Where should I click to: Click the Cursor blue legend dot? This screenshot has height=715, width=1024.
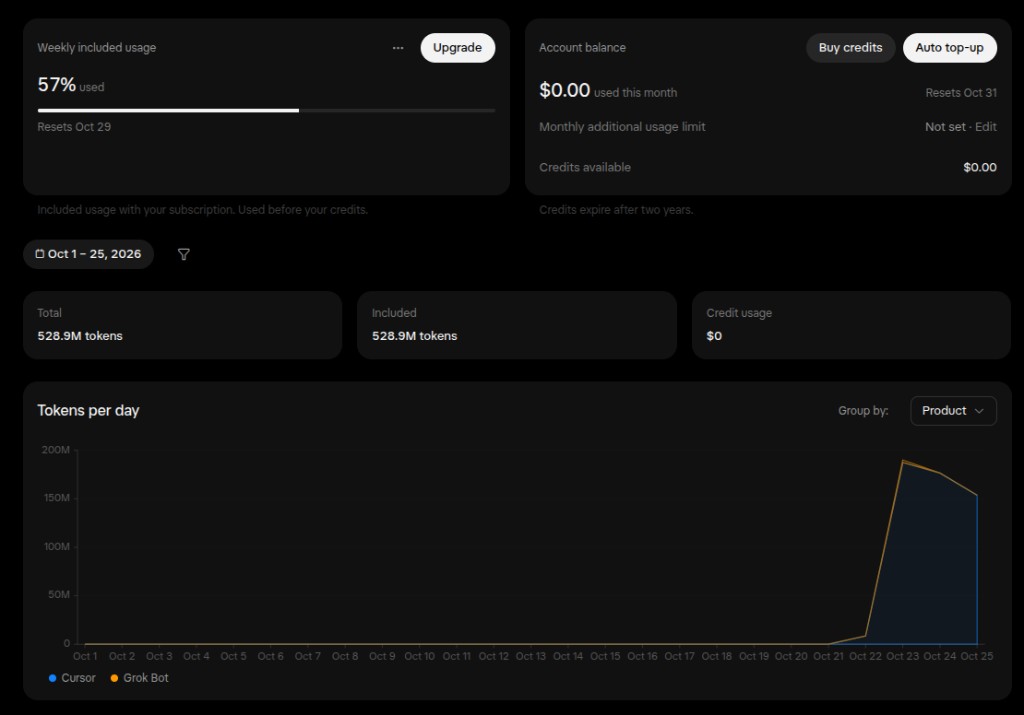point(52,678)
